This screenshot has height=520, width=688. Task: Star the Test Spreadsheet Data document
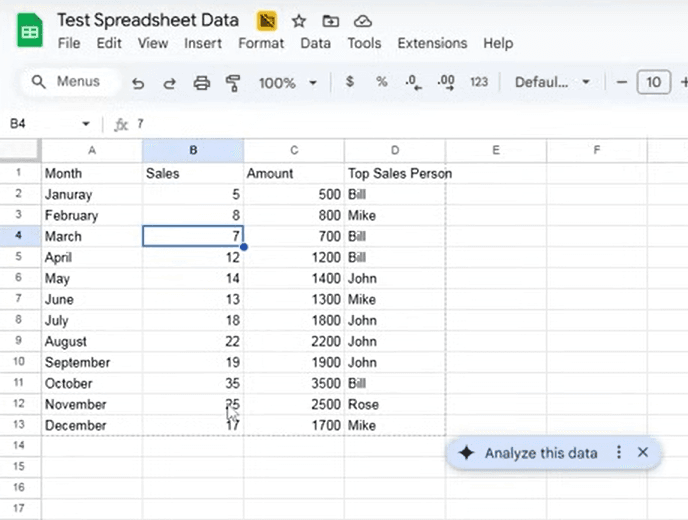click(x=299, y=21)
